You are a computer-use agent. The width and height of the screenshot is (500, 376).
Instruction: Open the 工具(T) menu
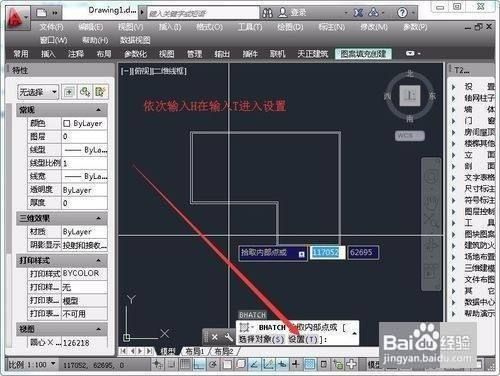[250, 27]
